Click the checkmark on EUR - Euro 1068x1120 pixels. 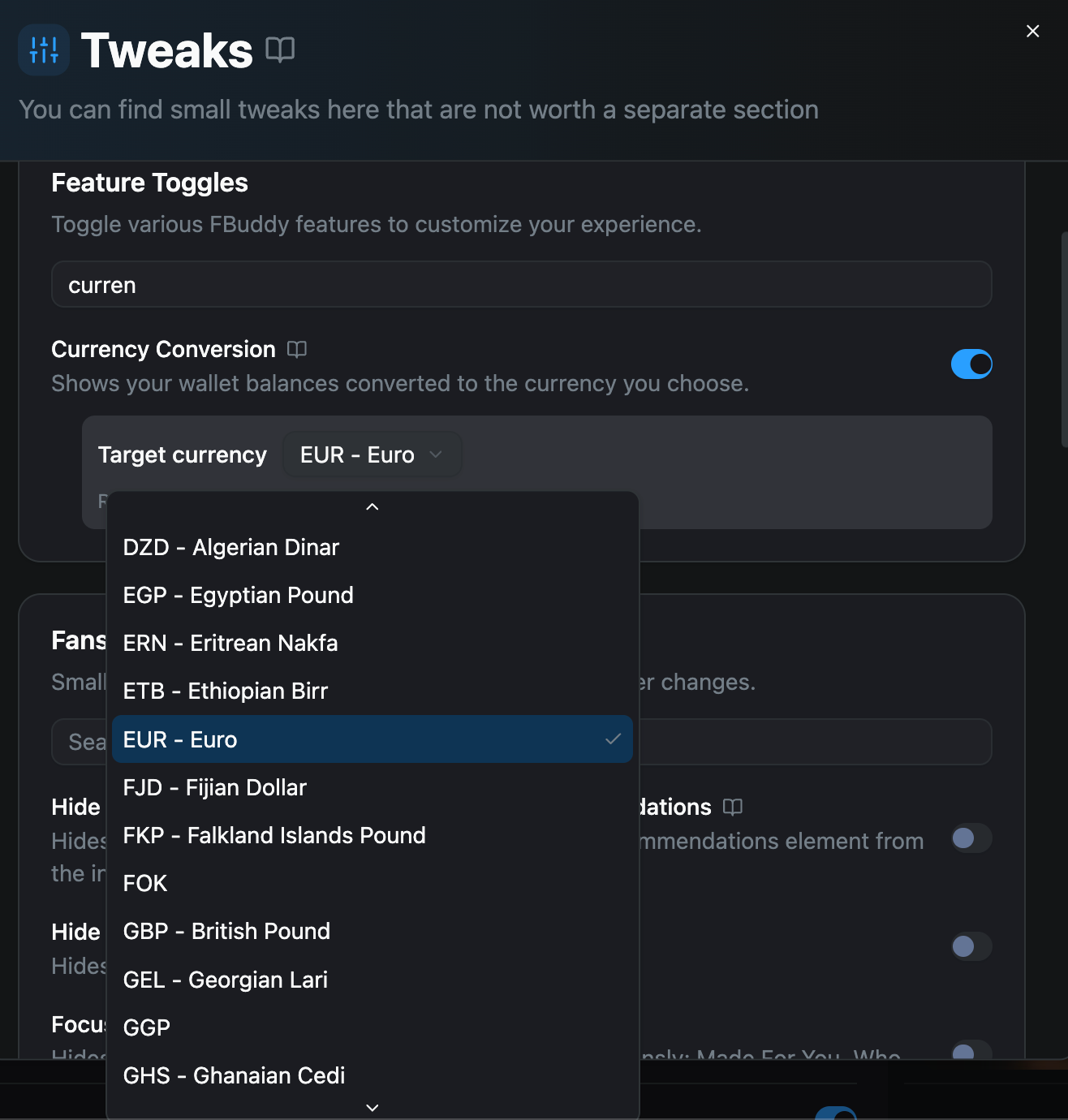point(613,739)
